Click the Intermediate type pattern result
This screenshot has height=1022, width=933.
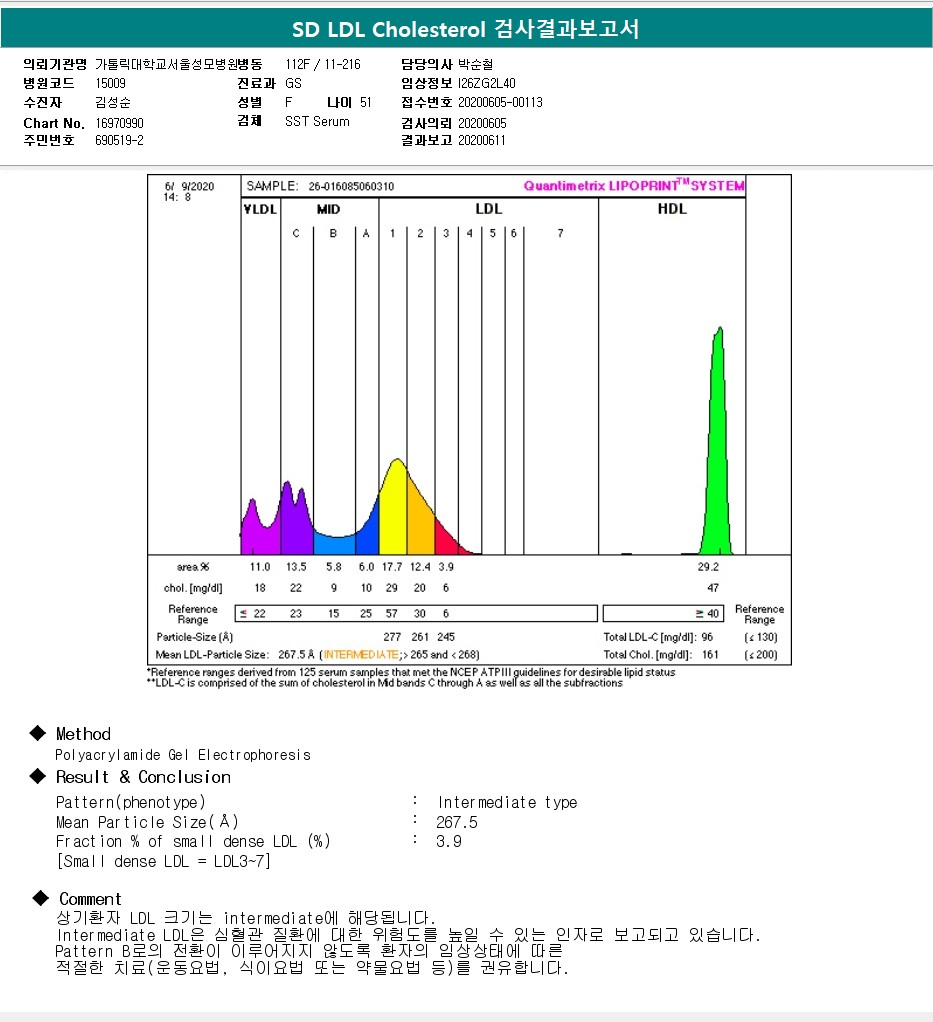[x=507, y=802]
